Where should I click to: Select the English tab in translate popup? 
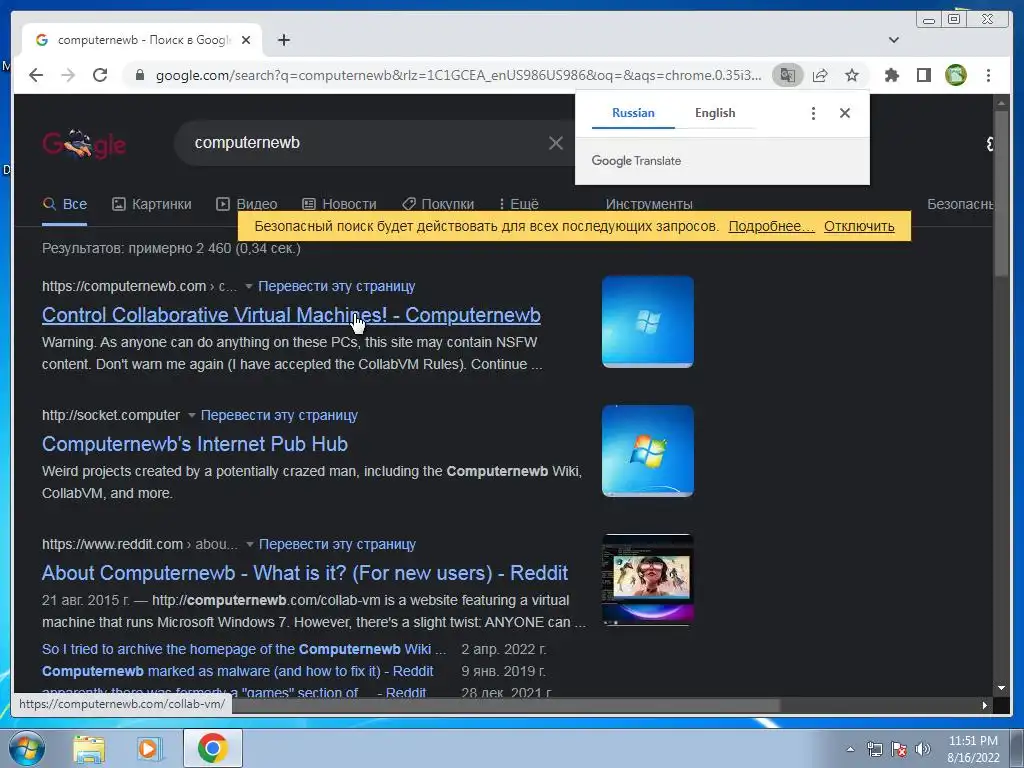[715, 113]
